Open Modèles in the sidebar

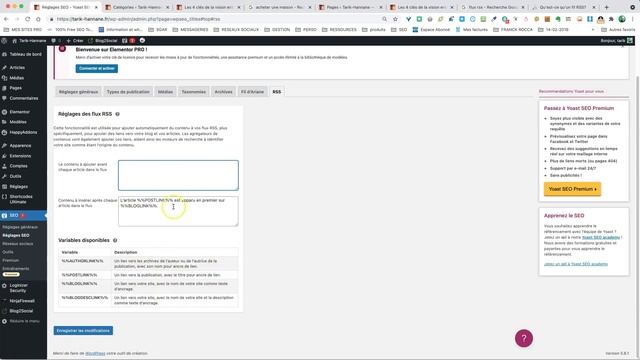(18, 122)
